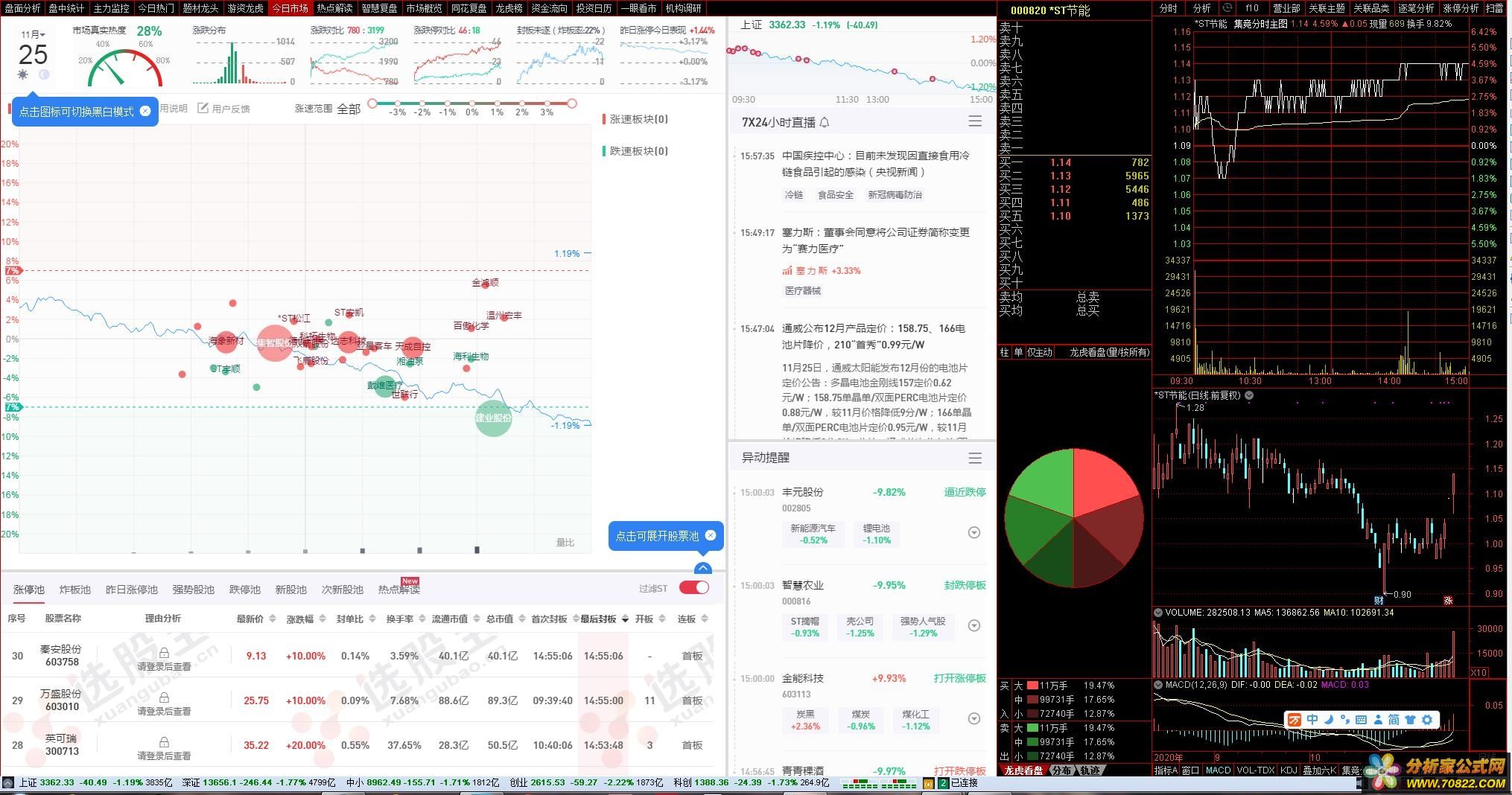This screenshot has width=1512, height=795.
Task: Switch to 分布 tab below pie chart
Action: [1061, 770]
